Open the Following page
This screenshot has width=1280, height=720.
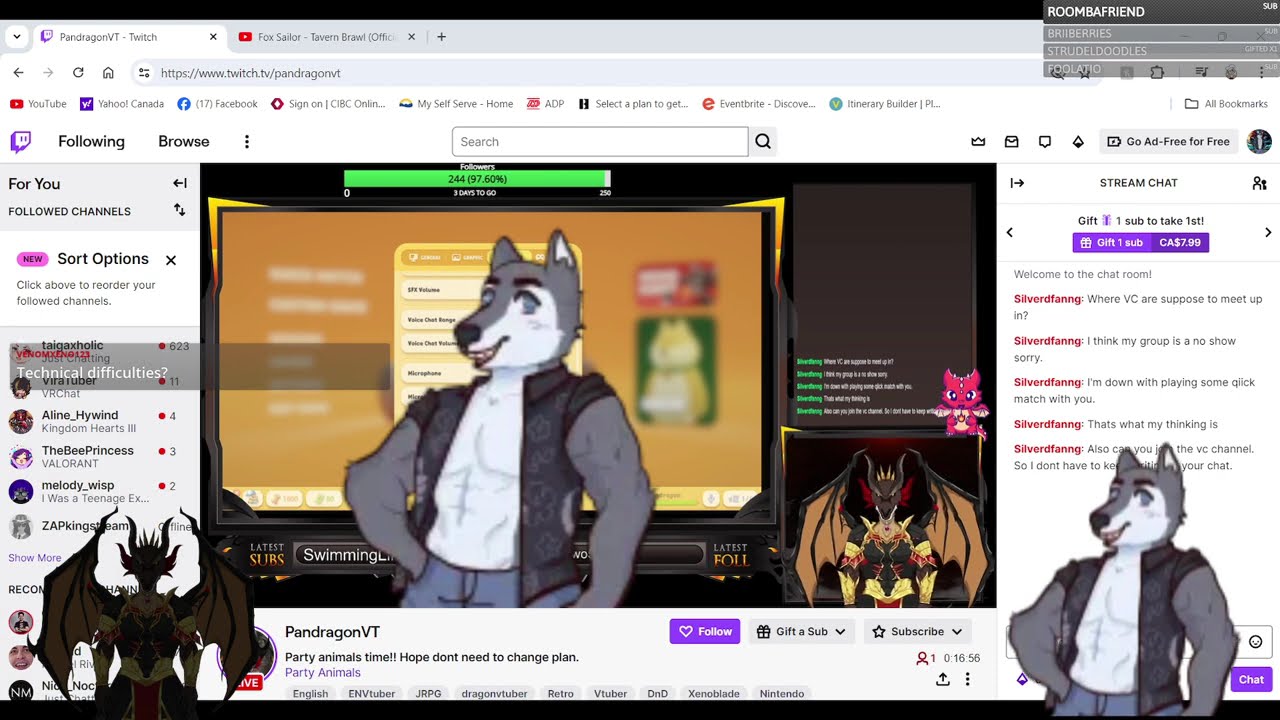click(x=91, y=141)
